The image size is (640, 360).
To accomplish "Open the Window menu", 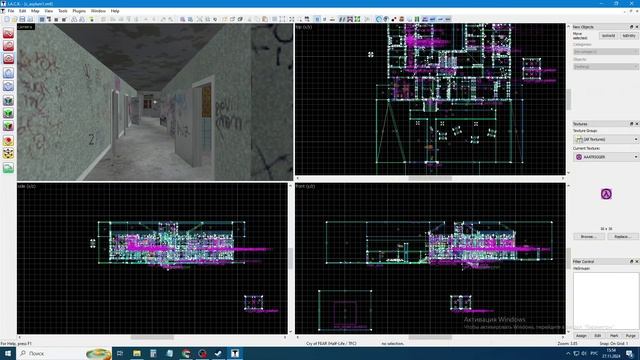I will click(x=98, y=11).
